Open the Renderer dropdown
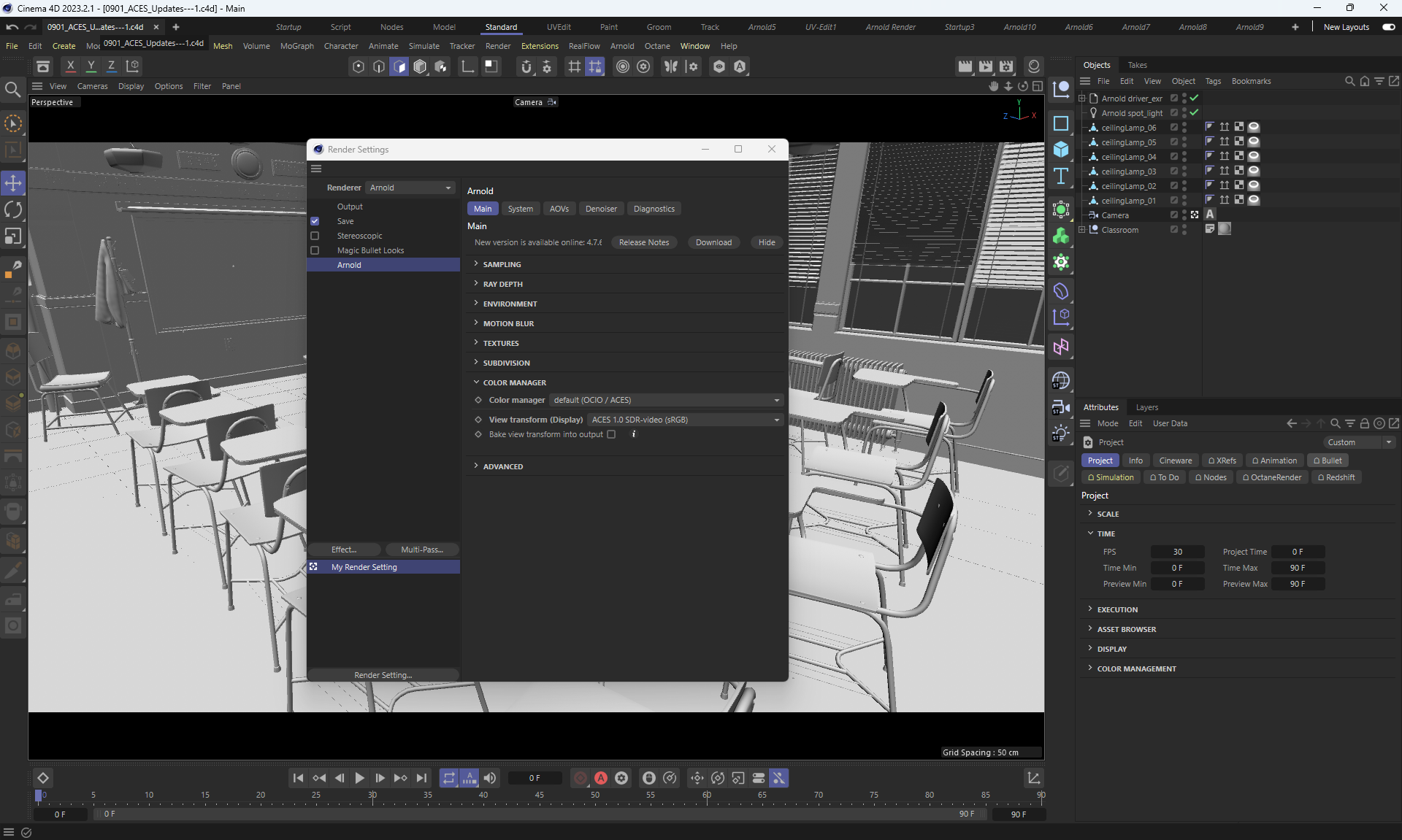Image resolution: width=1402 pixels, height=840 pixels. tap(410, 188)
